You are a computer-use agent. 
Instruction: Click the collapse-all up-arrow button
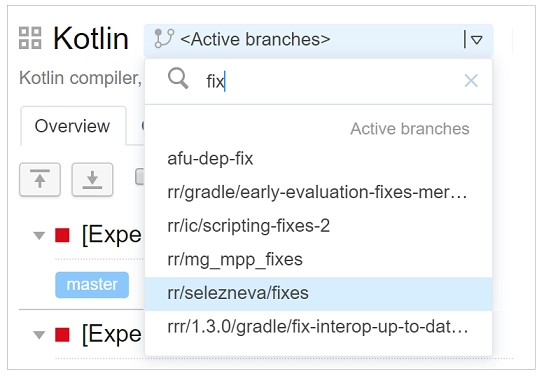coord(40,179)
